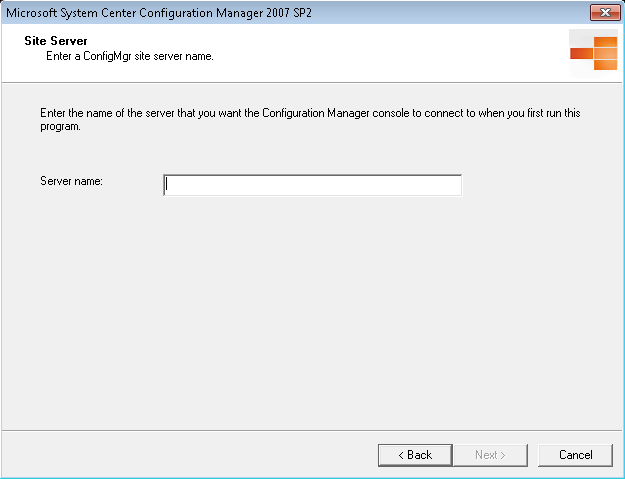The width and height of the screenshot is (625, 479).
Task: Focus the Server name text field
Action: pyautogui.click(x=312, y=185)
